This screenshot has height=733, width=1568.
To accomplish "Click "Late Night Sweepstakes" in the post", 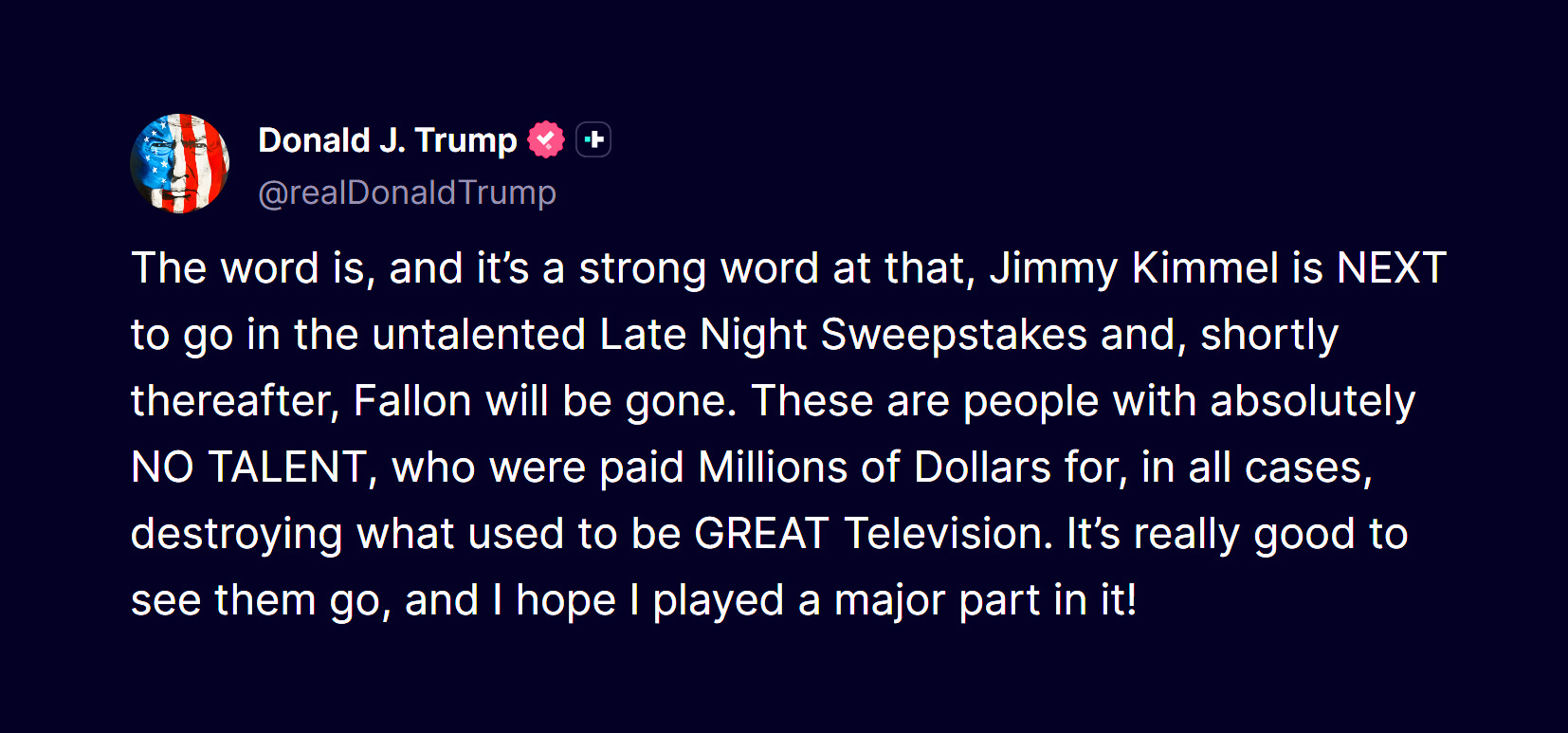I will click(844, 336).
